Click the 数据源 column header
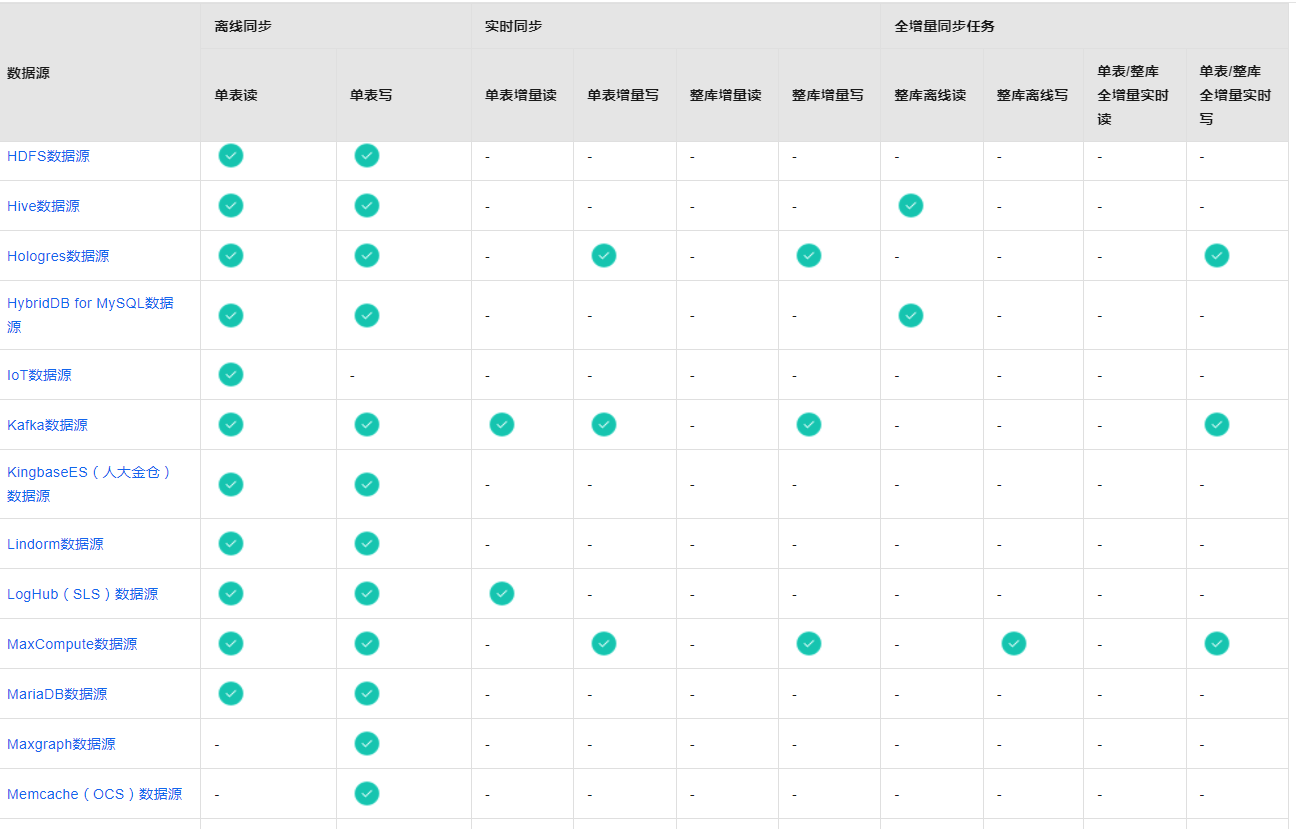The height and width of the screenshot is (829, 1296). tap(100, 72)
